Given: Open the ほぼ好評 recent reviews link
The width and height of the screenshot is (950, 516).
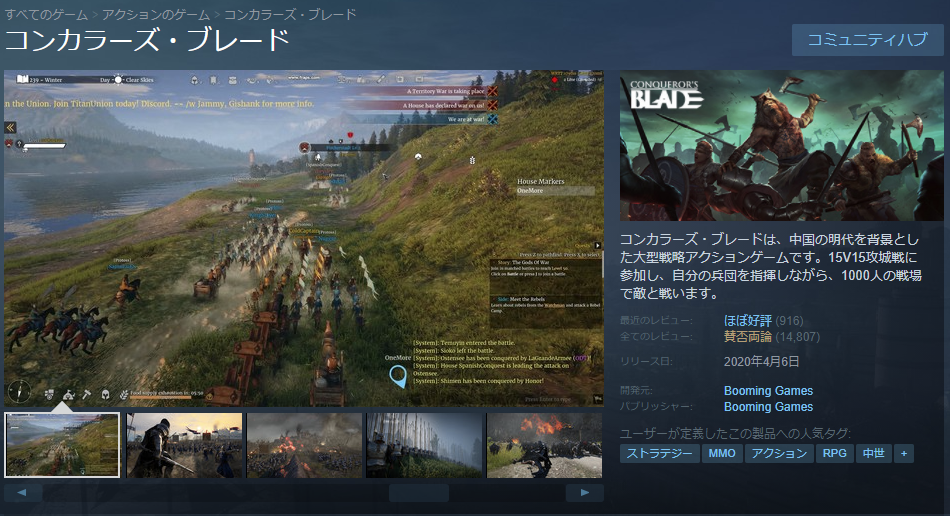Looking at the screenshot, I should (748, 320).
